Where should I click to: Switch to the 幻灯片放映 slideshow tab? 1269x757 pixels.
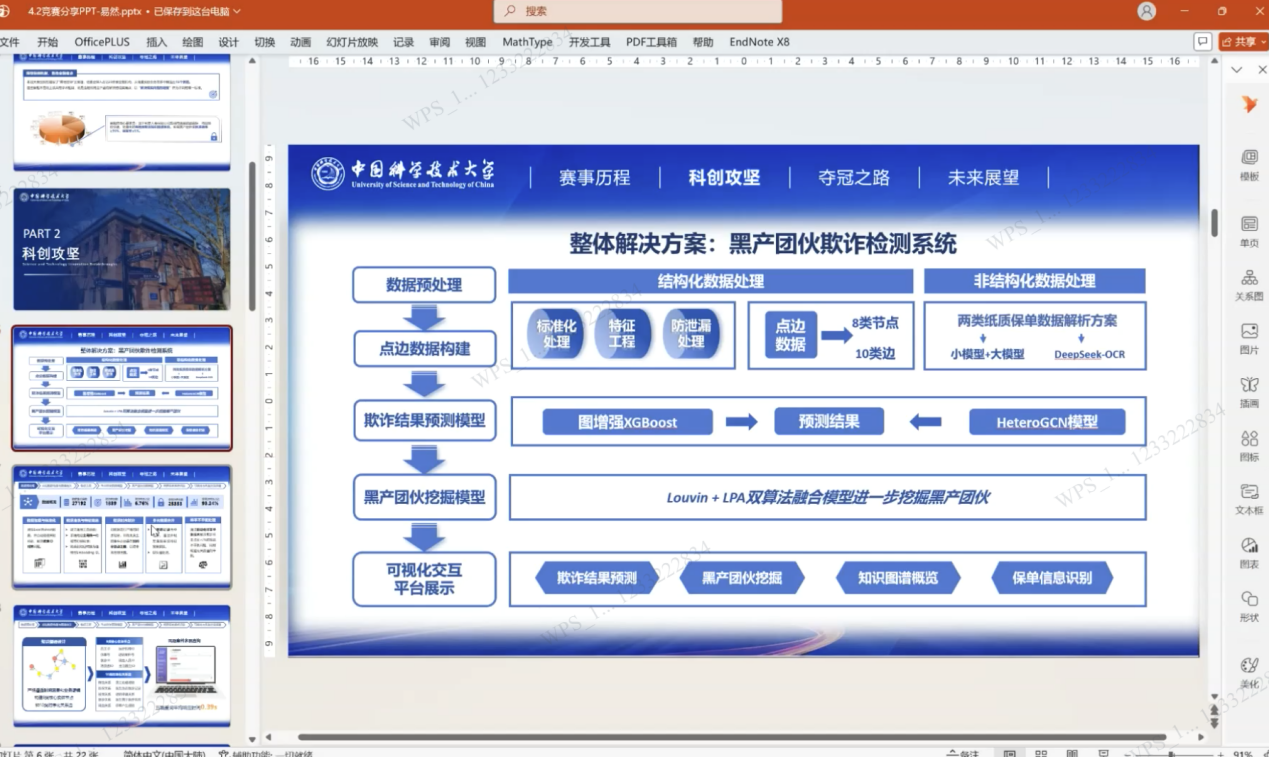coord(352,42)
